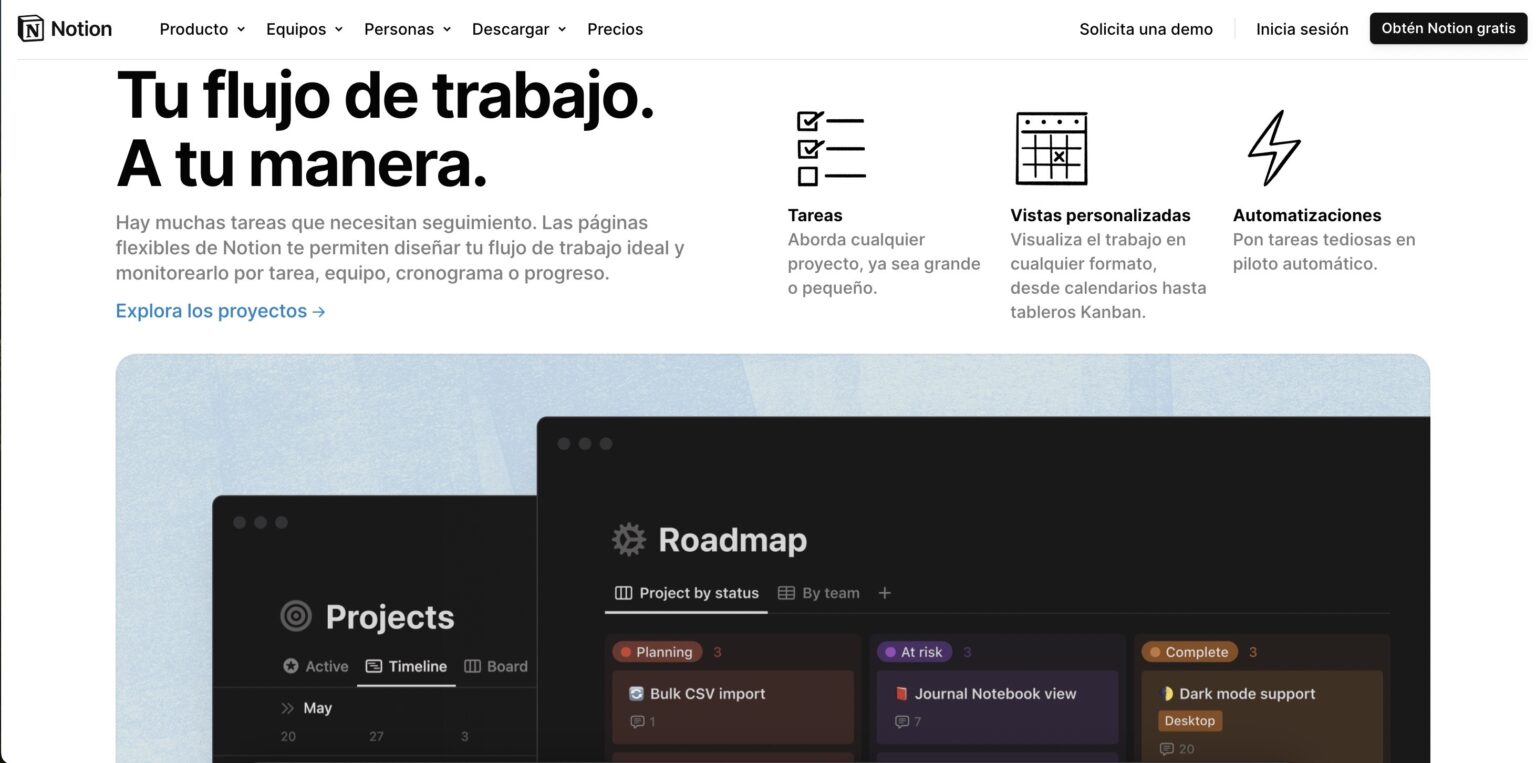Click the Notion logo icon
The width and height of the screenshot is (1536, 763).
click(x=31, y=27)
